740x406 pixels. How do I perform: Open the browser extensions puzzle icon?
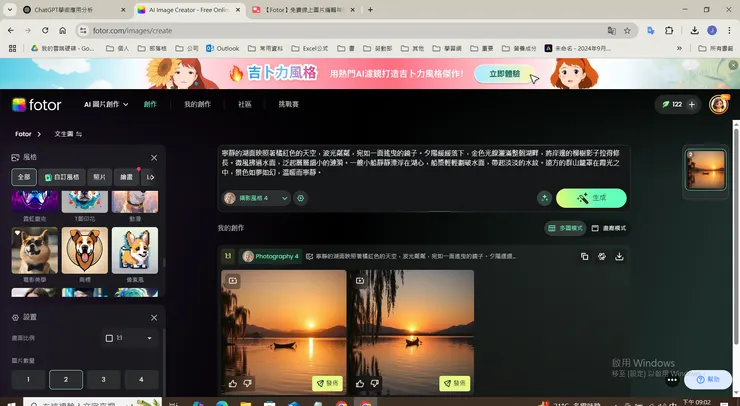pyautogui.click(x=669, y=31)
